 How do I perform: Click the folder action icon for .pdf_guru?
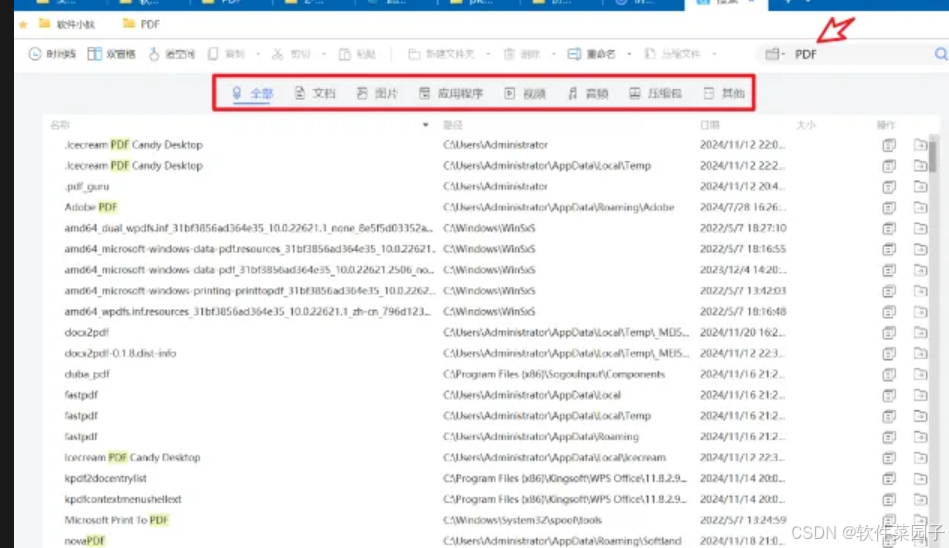pos(920,187)
